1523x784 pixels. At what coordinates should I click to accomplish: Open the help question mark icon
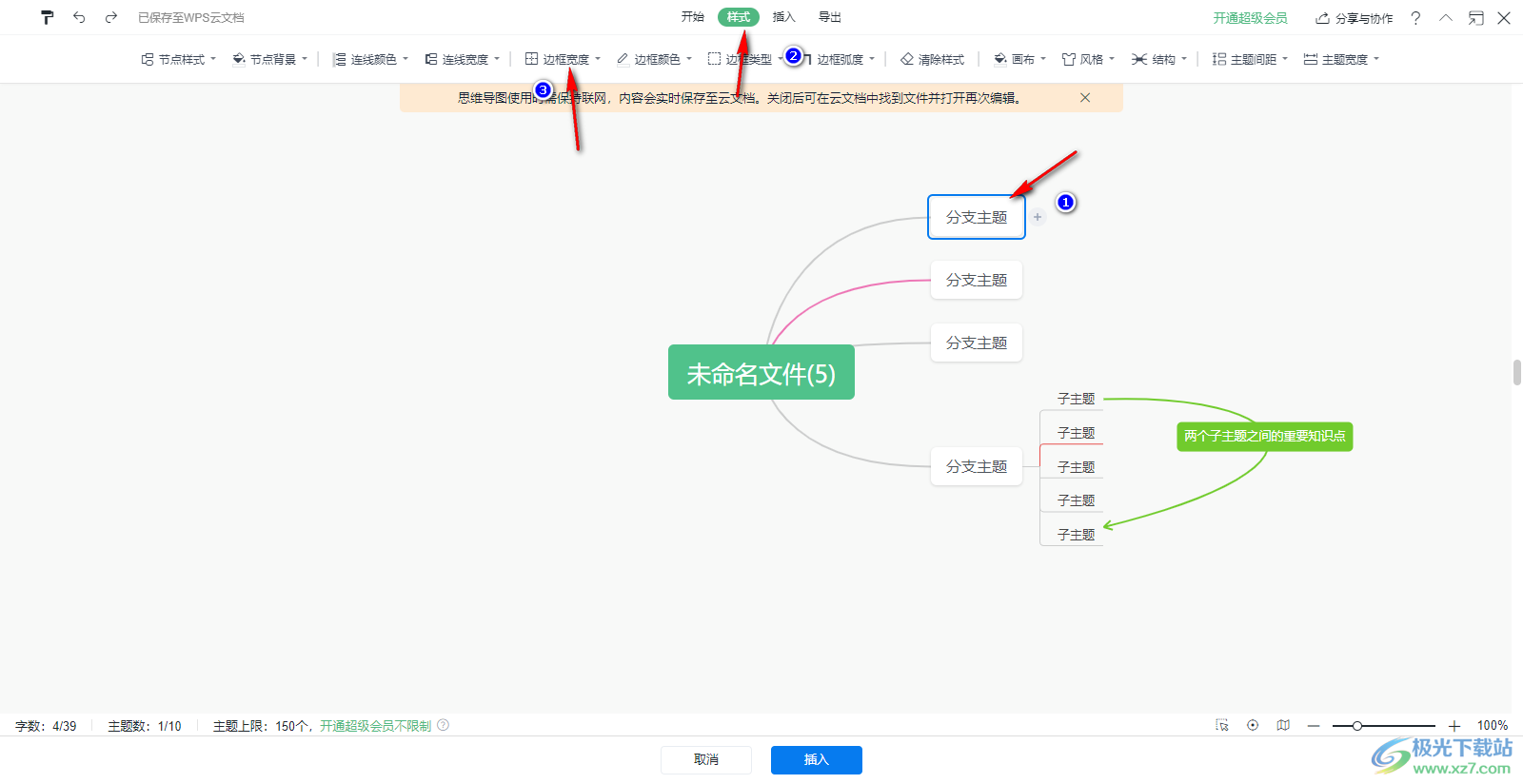click(1415, 18)
